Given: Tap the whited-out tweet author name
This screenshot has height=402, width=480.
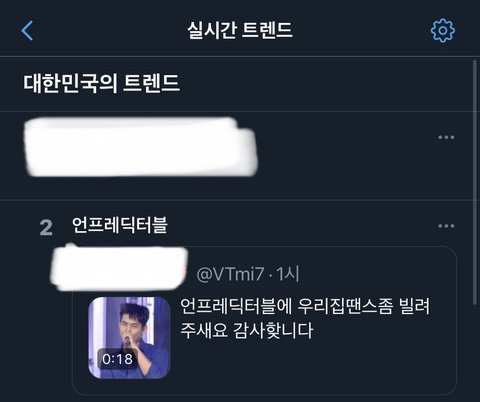Looking at the screenshot, I should pos(119,269).
